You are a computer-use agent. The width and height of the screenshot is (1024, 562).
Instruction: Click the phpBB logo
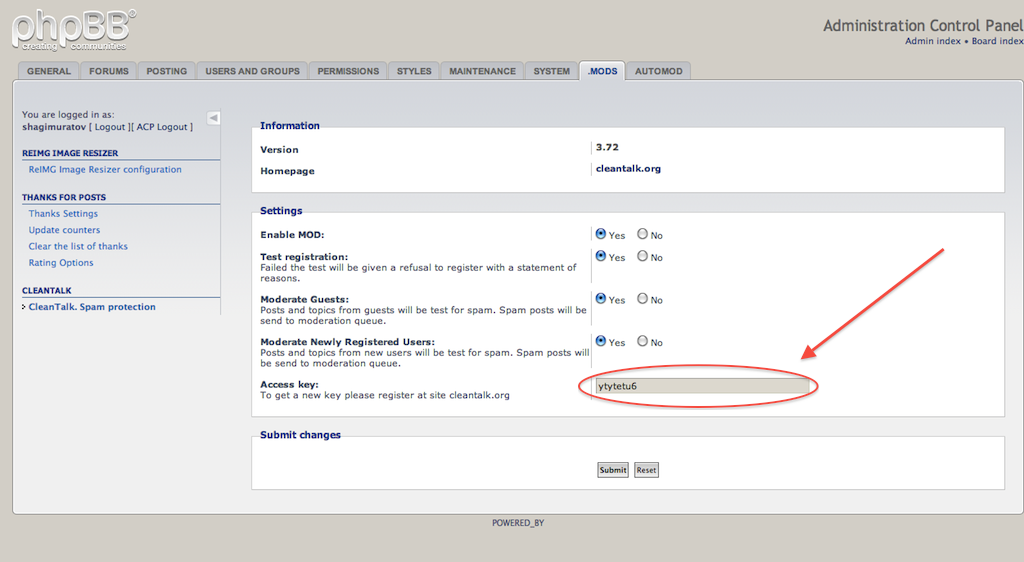73,28
